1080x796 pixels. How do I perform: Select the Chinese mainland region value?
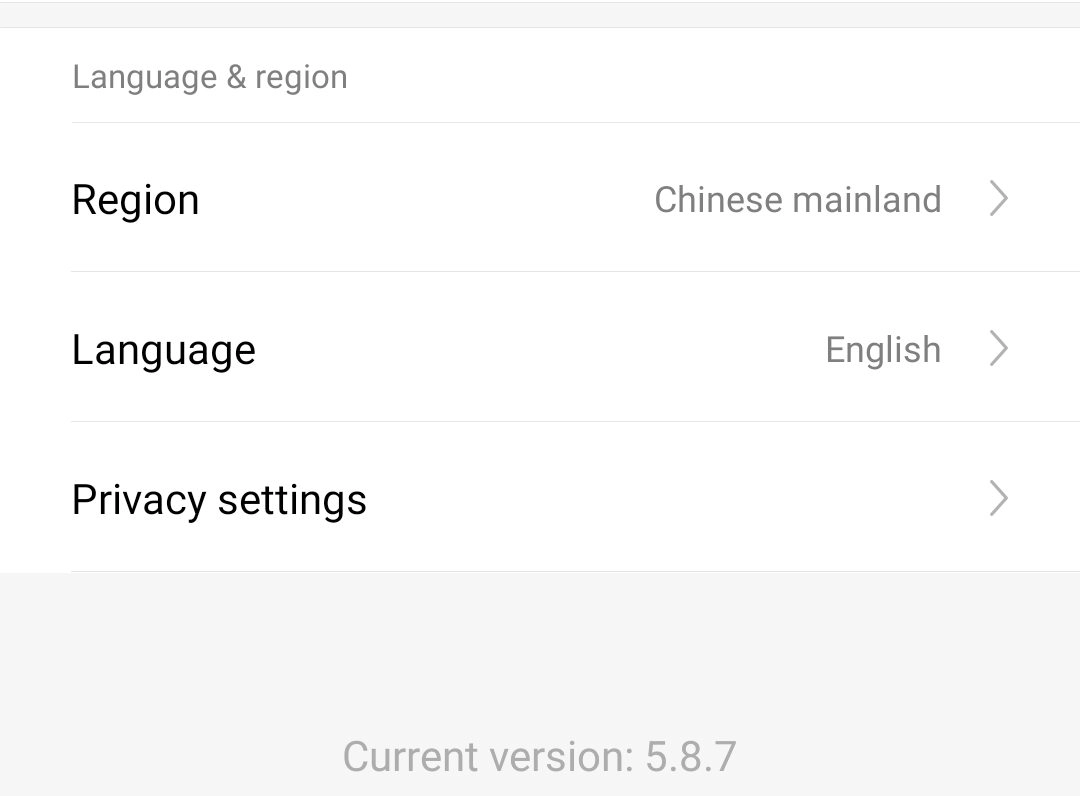(x=797, y=199)
